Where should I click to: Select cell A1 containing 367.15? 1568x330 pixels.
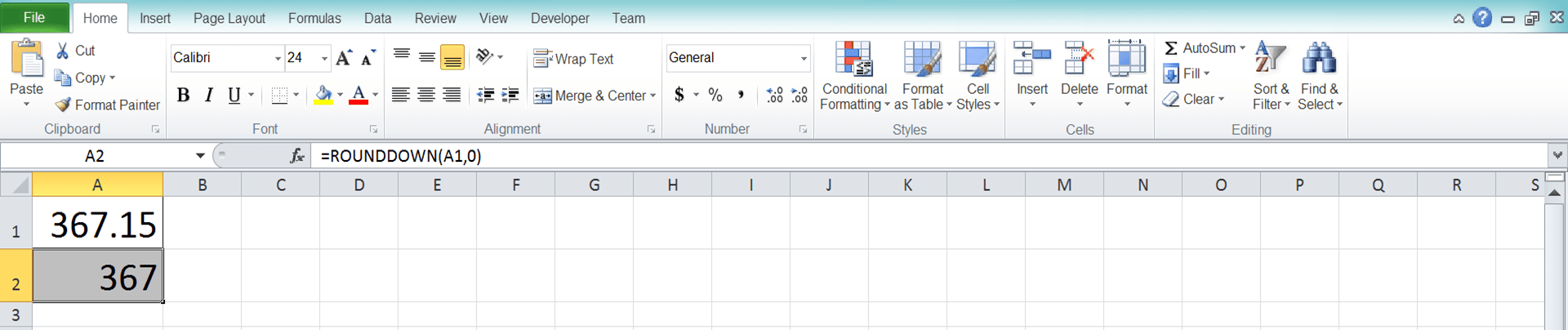[97, 222]
